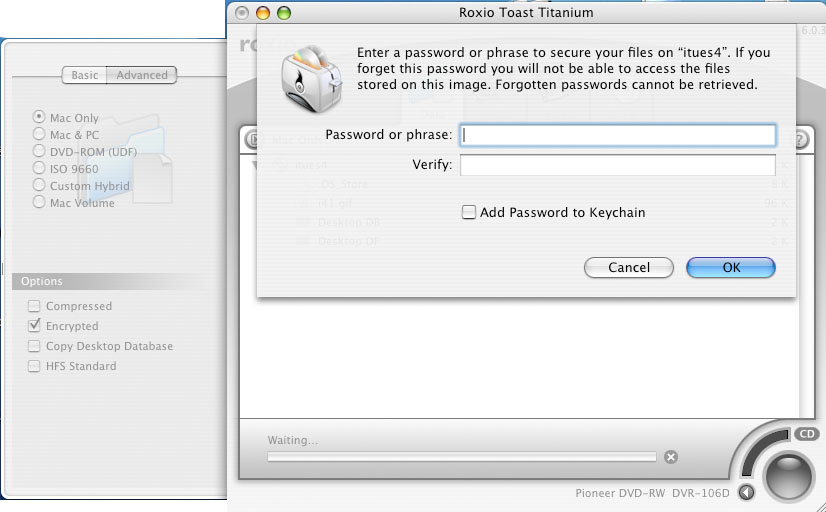
Task: Click the disc capacity gauge arc
Action: coord(761,451)
